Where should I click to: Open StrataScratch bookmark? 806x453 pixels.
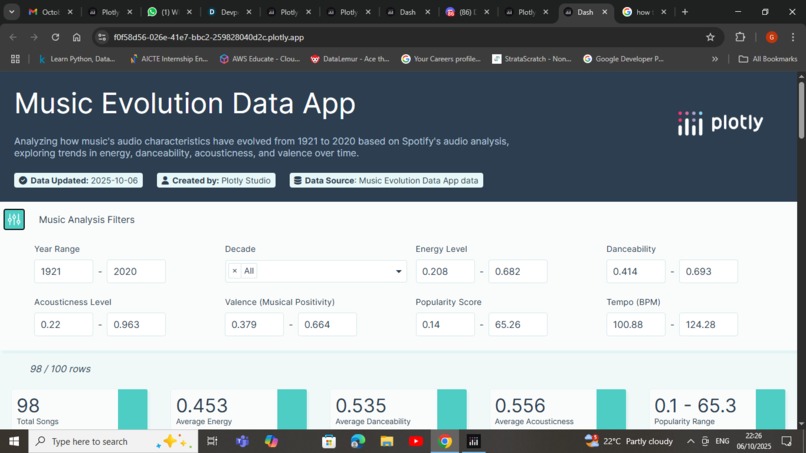532,59
